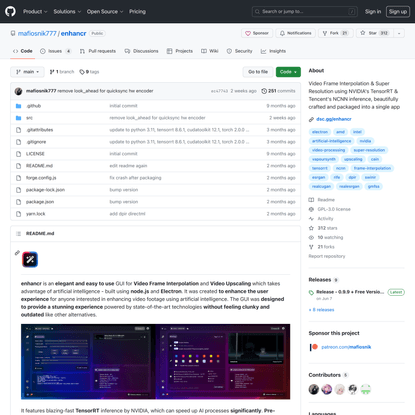Screen dimensions: 415x415
Task: Open the package.json file
Action: [x=40, y=202]
